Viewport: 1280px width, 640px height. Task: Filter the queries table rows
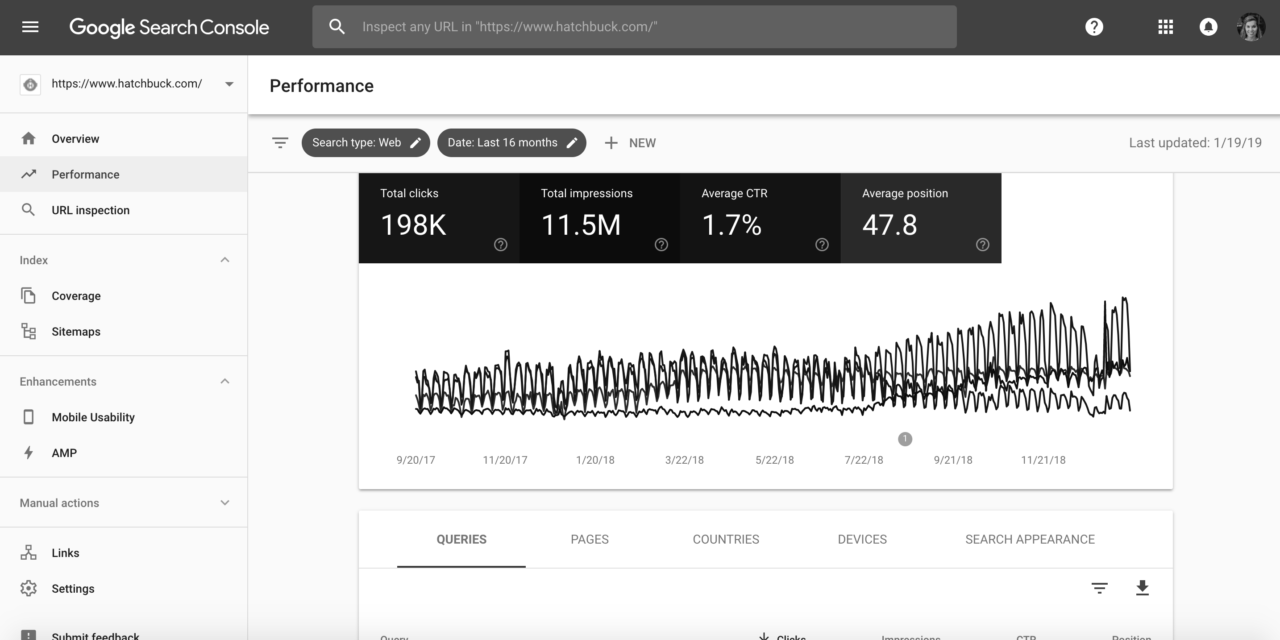pyautogui.click(x=1099, y=588)
